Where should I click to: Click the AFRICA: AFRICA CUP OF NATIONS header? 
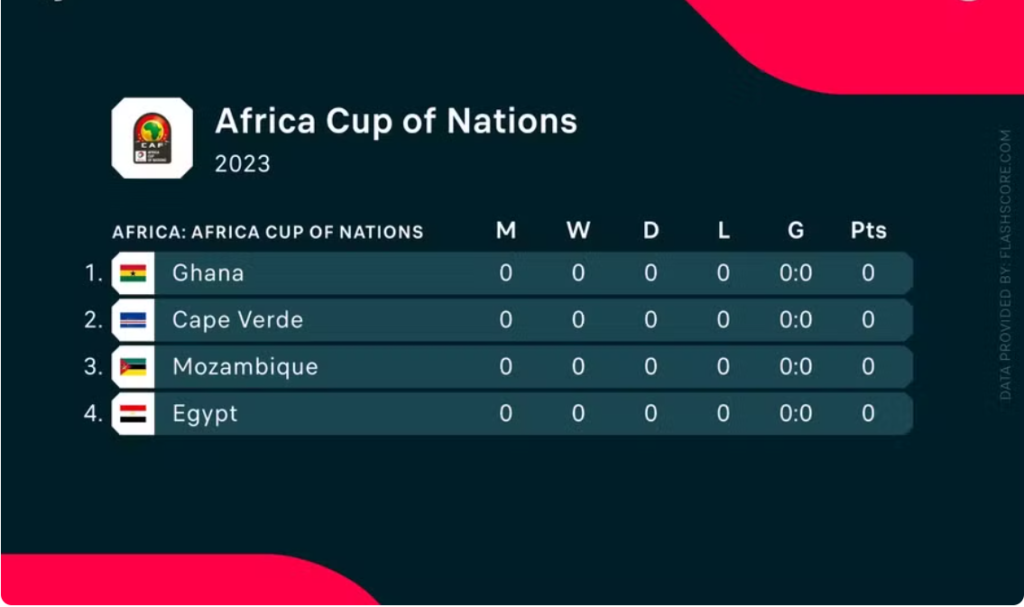pos(267,232)
